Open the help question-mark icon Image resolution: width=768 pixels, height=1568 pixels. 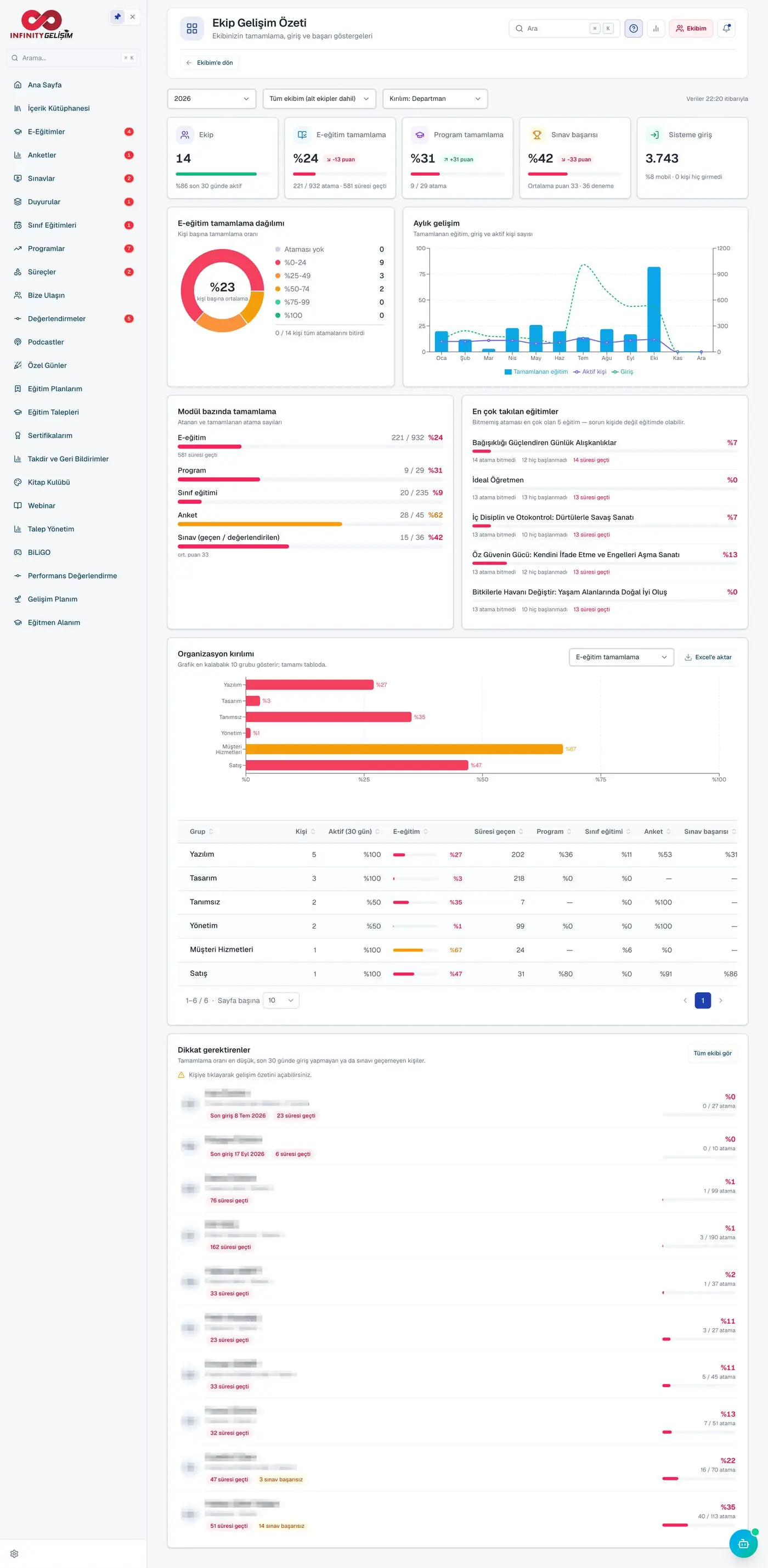pos(634,29)
